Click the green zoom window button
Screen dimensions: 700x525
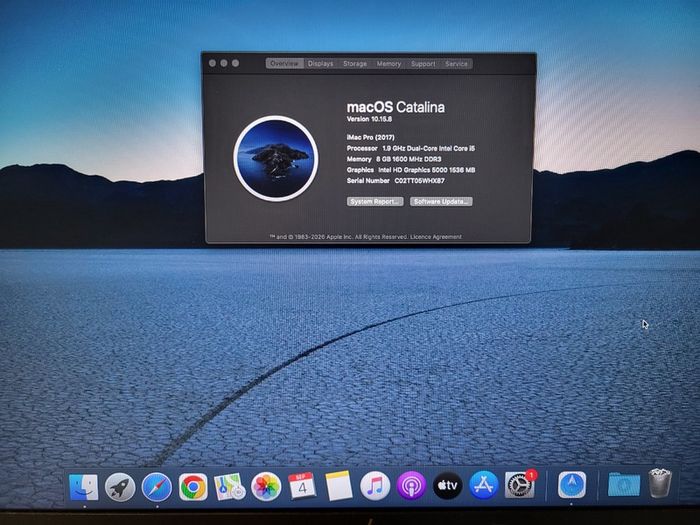click(x=235, y=63)
